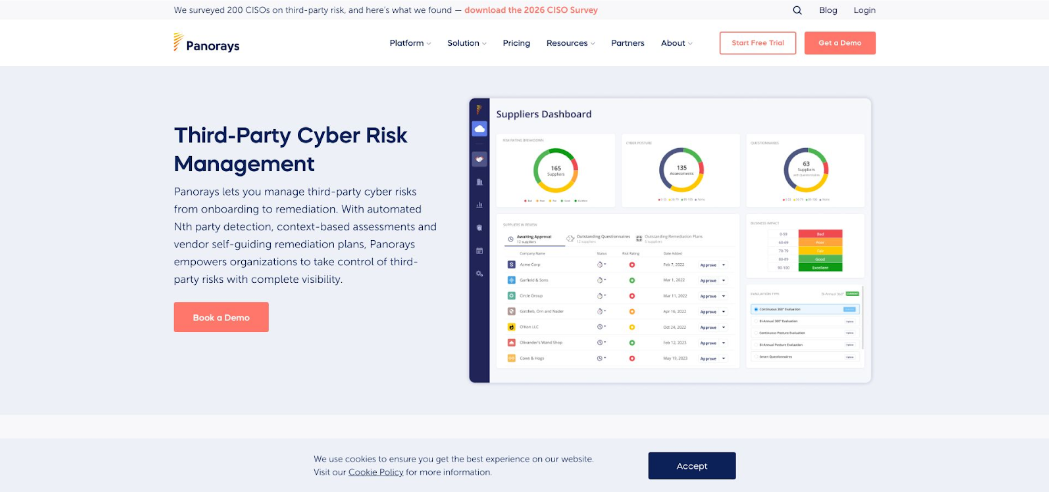Open Approve dropdown arrow for Circle Group
The width and height of the screenshot is (1049, 492).
723,296
